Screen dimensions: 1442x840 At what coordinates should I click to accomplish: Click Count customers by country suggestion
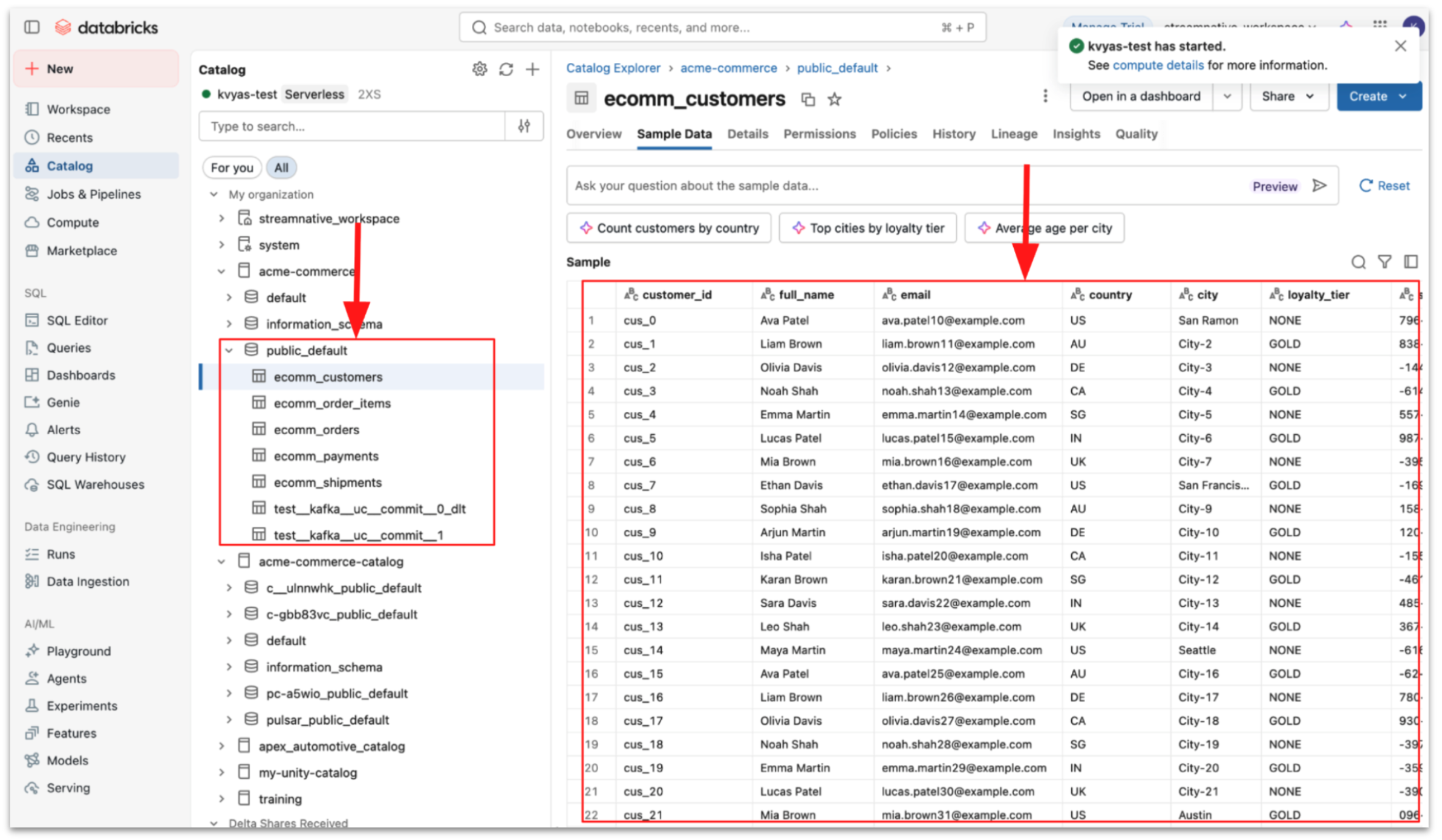(x=668, y=228)
